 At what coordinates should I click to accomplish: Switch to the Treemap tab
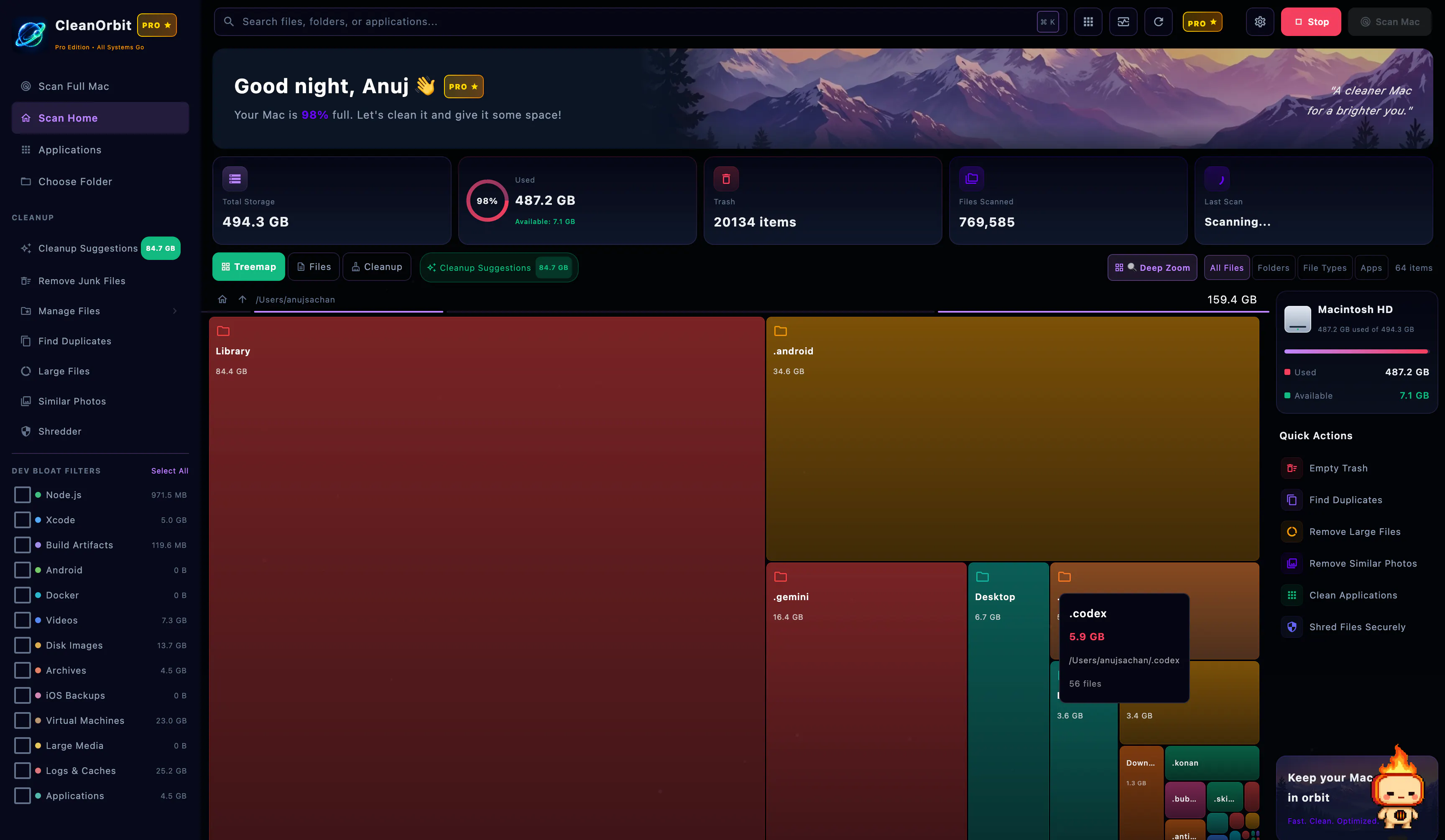(248, 267)
